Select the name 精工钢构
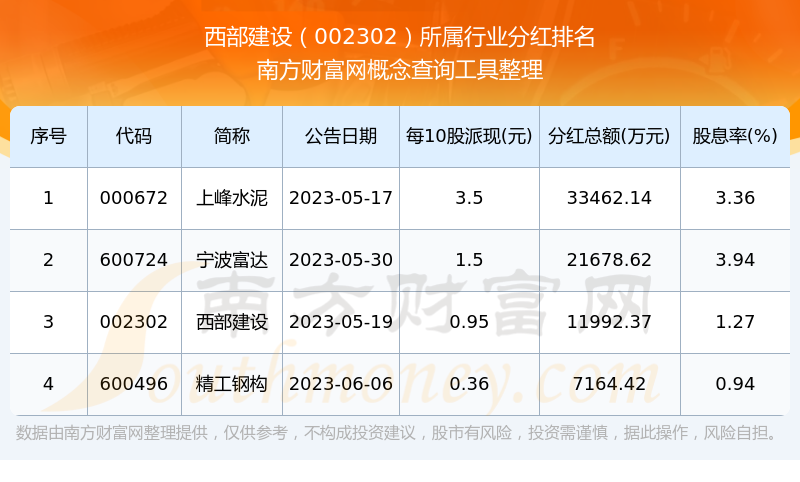 coord(232,384)
